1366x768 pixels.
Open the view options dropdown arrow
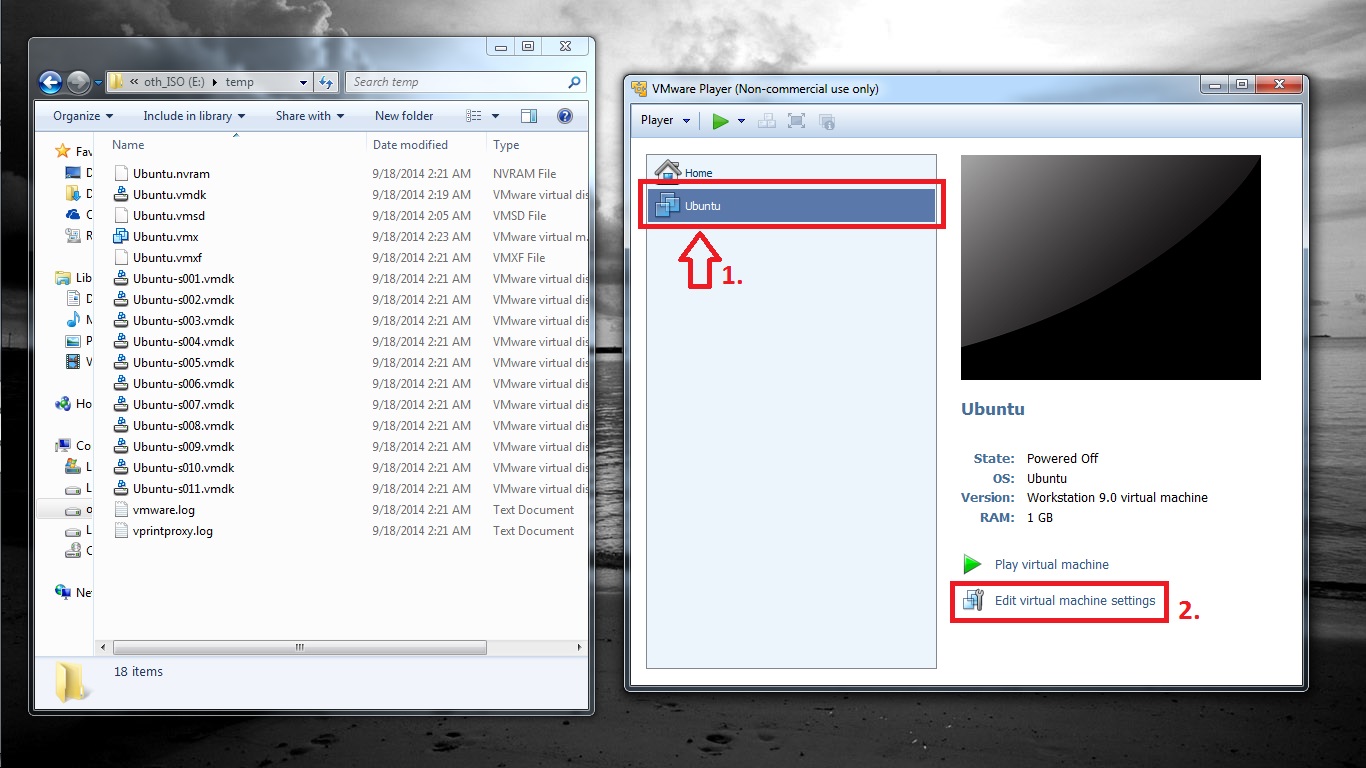click(x=495, y=116)
